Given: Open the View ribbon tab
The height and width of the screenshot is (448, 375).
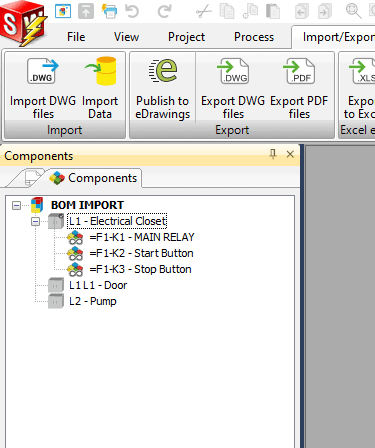Looking at the screenshot, I should click(x=126, y=37).
